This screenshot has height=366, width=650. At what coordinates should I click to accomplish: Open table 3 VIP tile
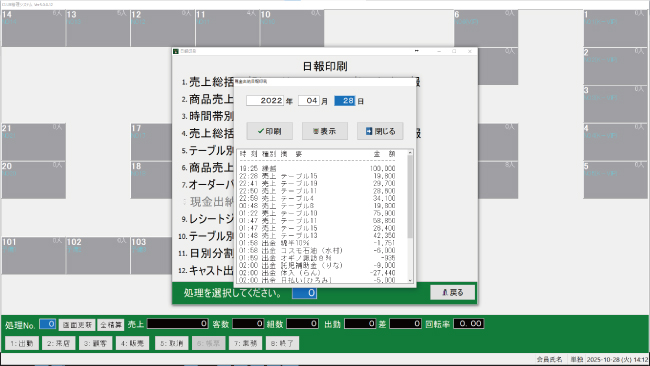pos(616,104)
